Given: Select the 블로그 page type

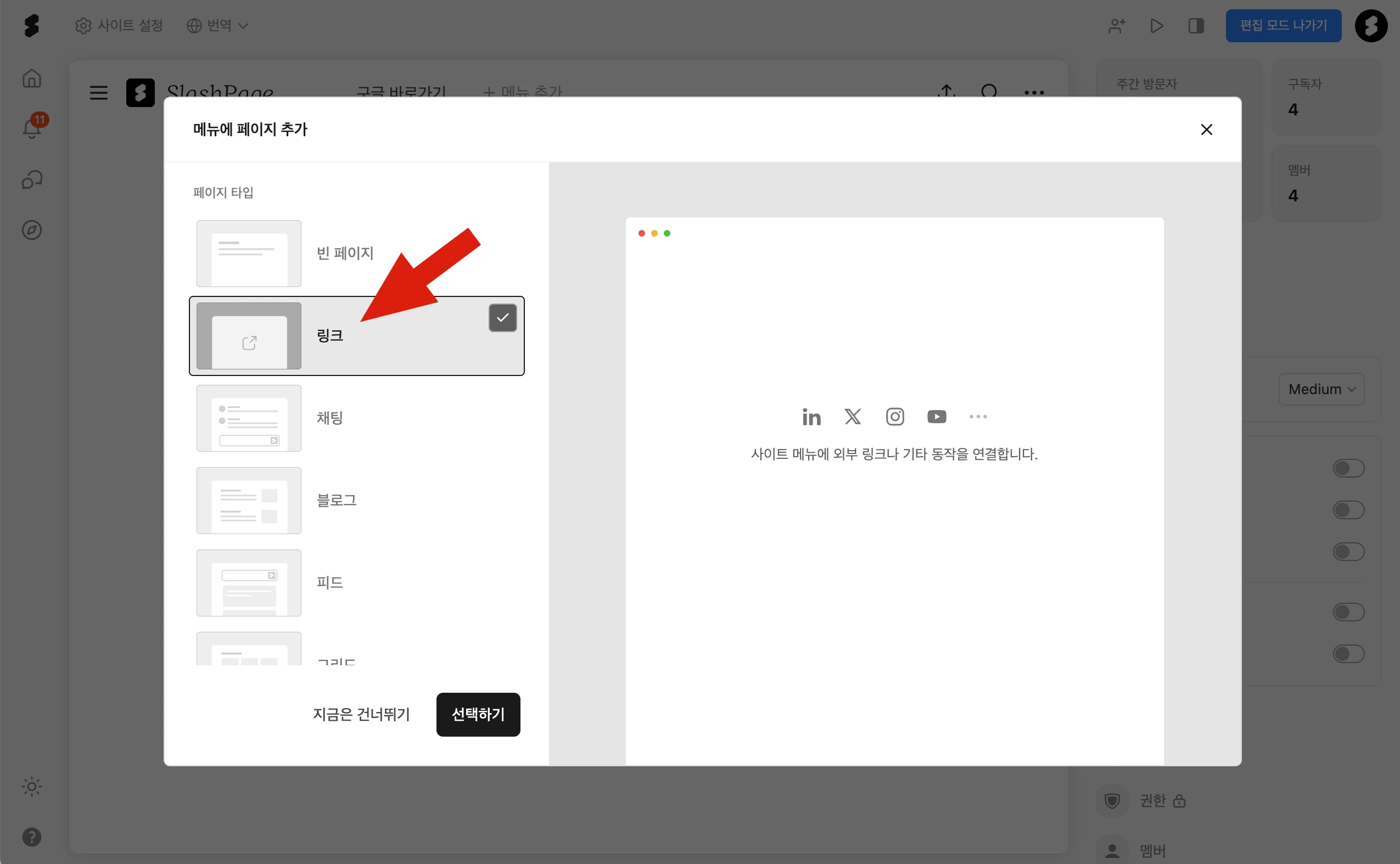Looking at the screenshot, I should coord(336,500).
